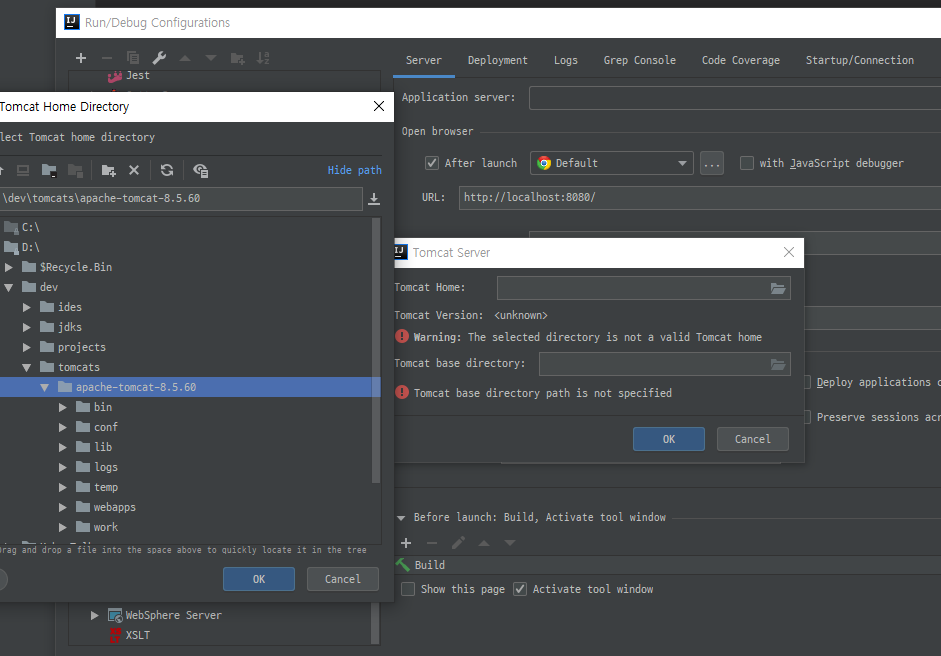
Task: Close the Tomcat Home Directory dialog
Action: pyautogui.click(x=379, y=106)
